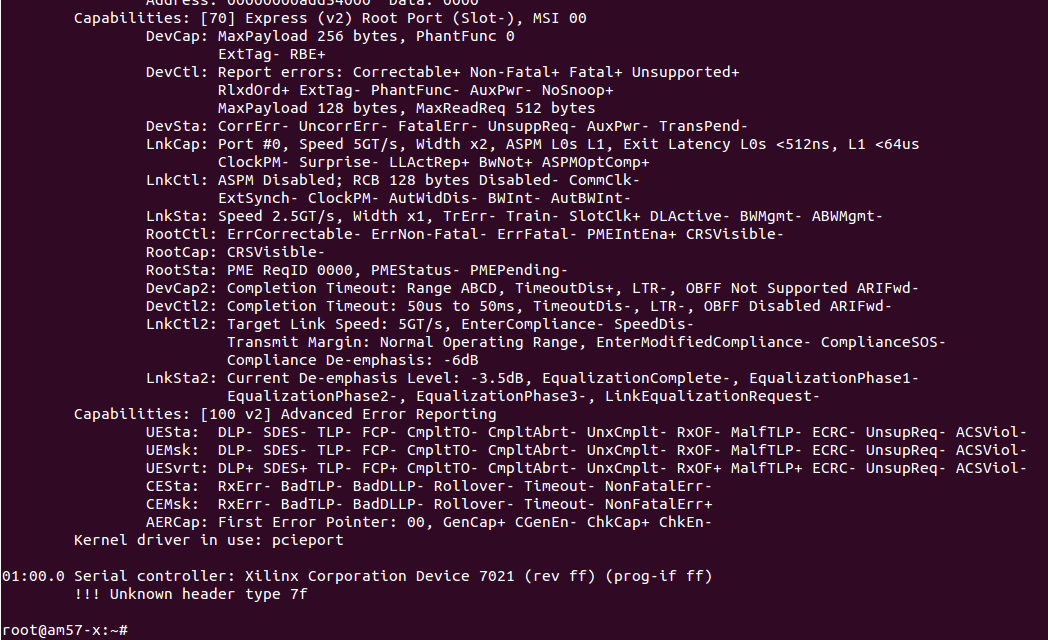
Task: Click the LnkSta2: label
Action: 181,378
